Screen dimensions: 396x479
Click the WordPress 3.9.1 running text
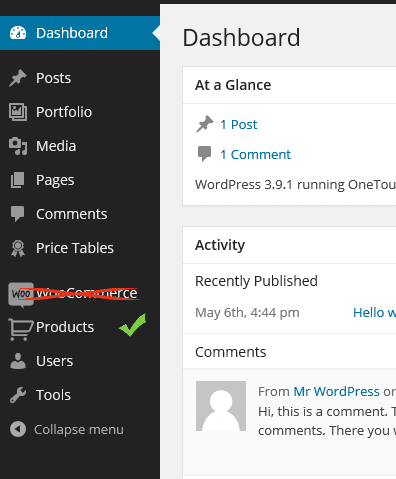tap(295, 185)
